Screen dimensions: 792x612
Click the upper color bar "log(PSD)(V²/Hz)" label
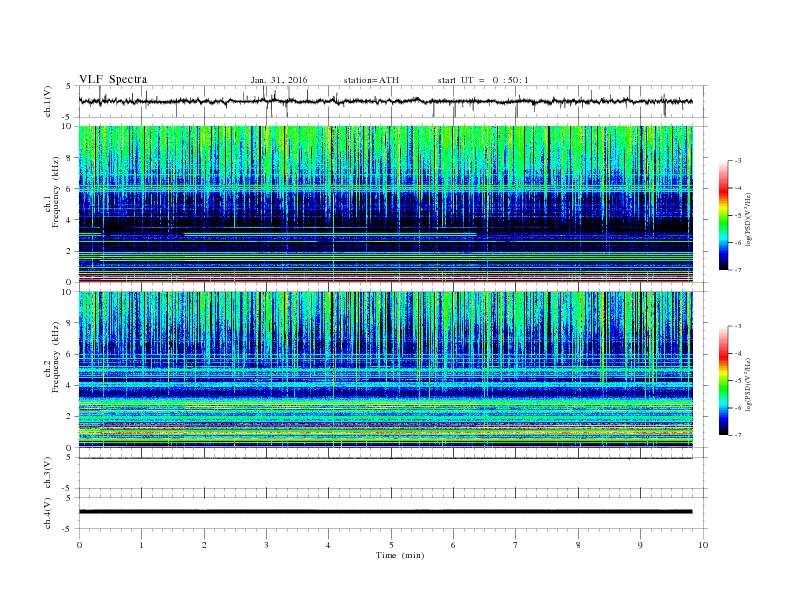[748, 219]
